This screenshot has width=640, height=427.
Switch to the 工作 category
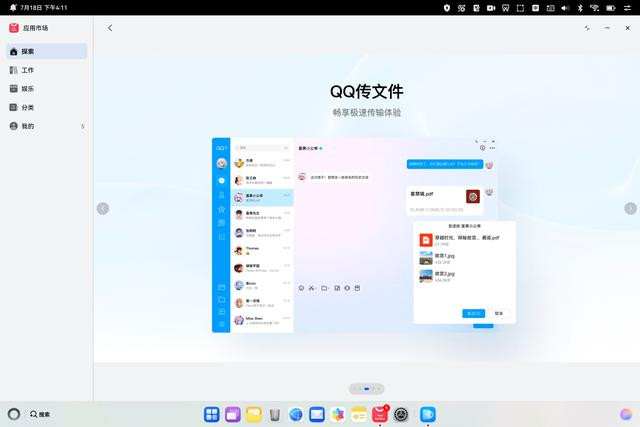pyautogui.click(x=47, y=70)
